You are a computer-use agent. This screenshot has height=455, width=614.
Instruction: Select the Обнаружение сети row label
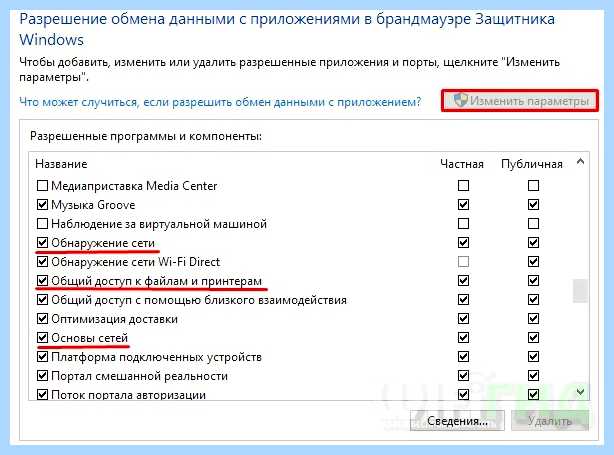point(103,243)
